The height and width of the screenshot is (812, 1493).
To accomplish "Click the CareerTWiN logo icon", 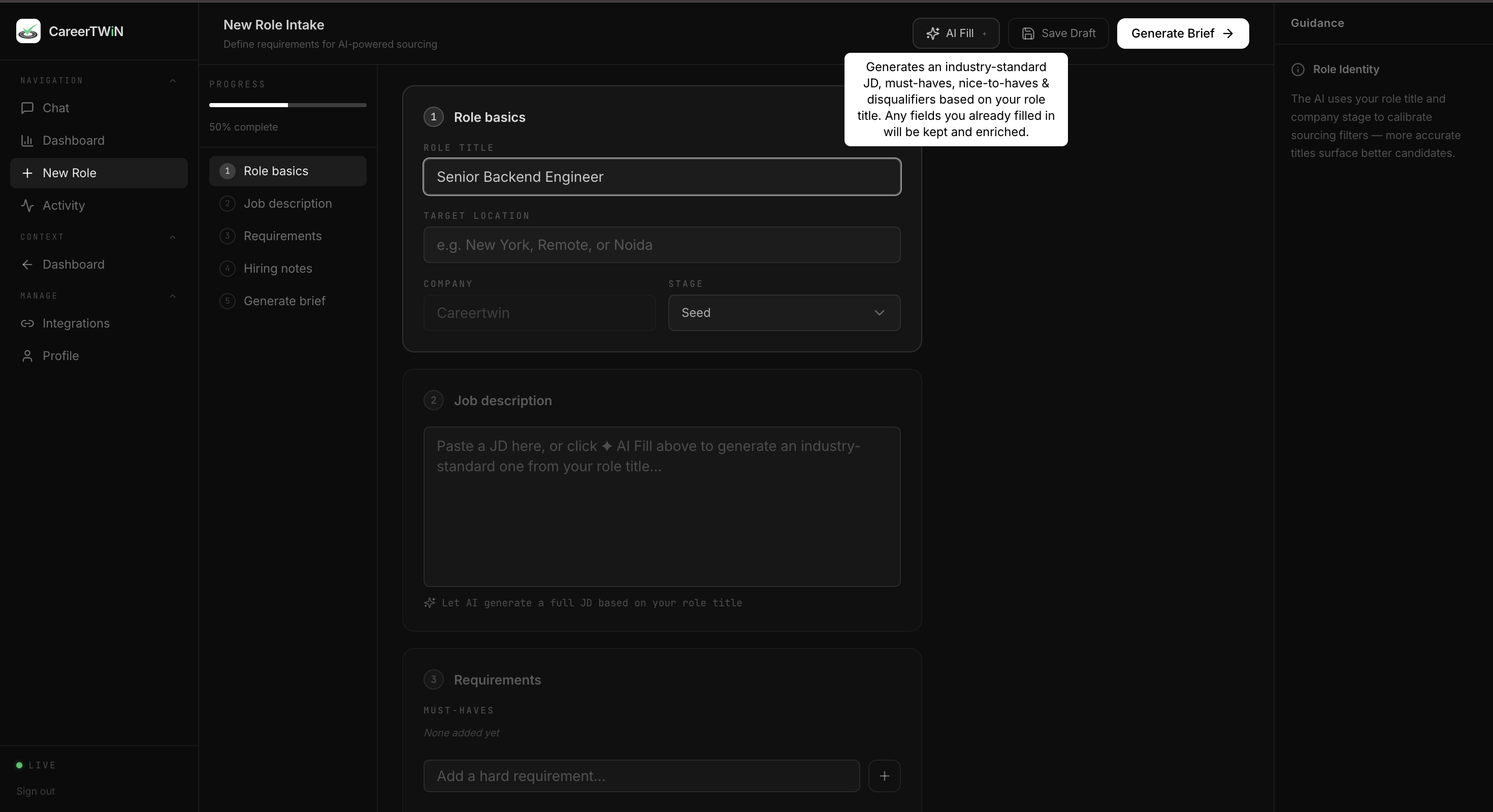I will (x=28, y=31).
